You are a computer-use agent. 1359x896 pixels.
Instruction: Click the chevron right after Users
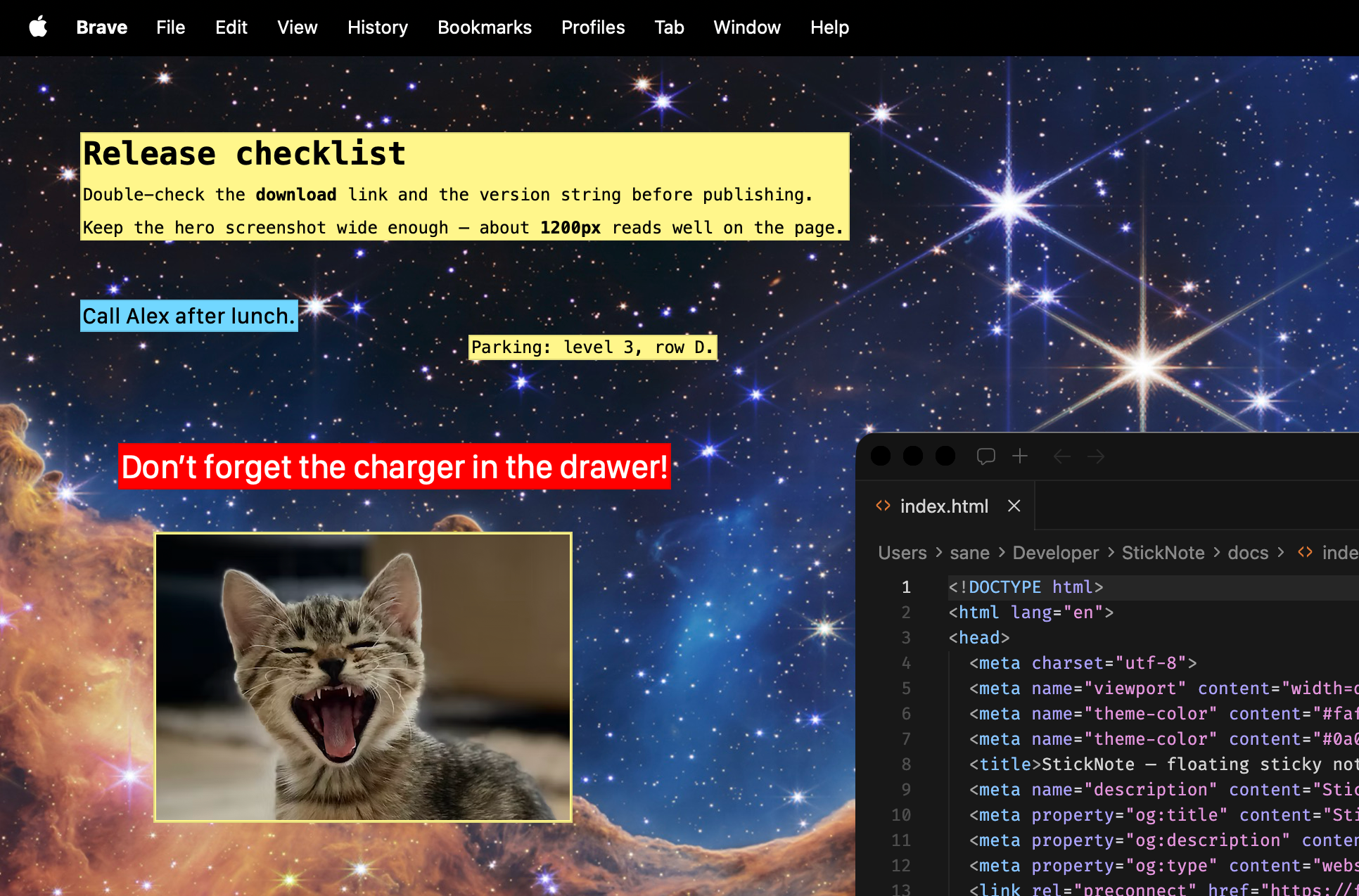pos(938,553)
